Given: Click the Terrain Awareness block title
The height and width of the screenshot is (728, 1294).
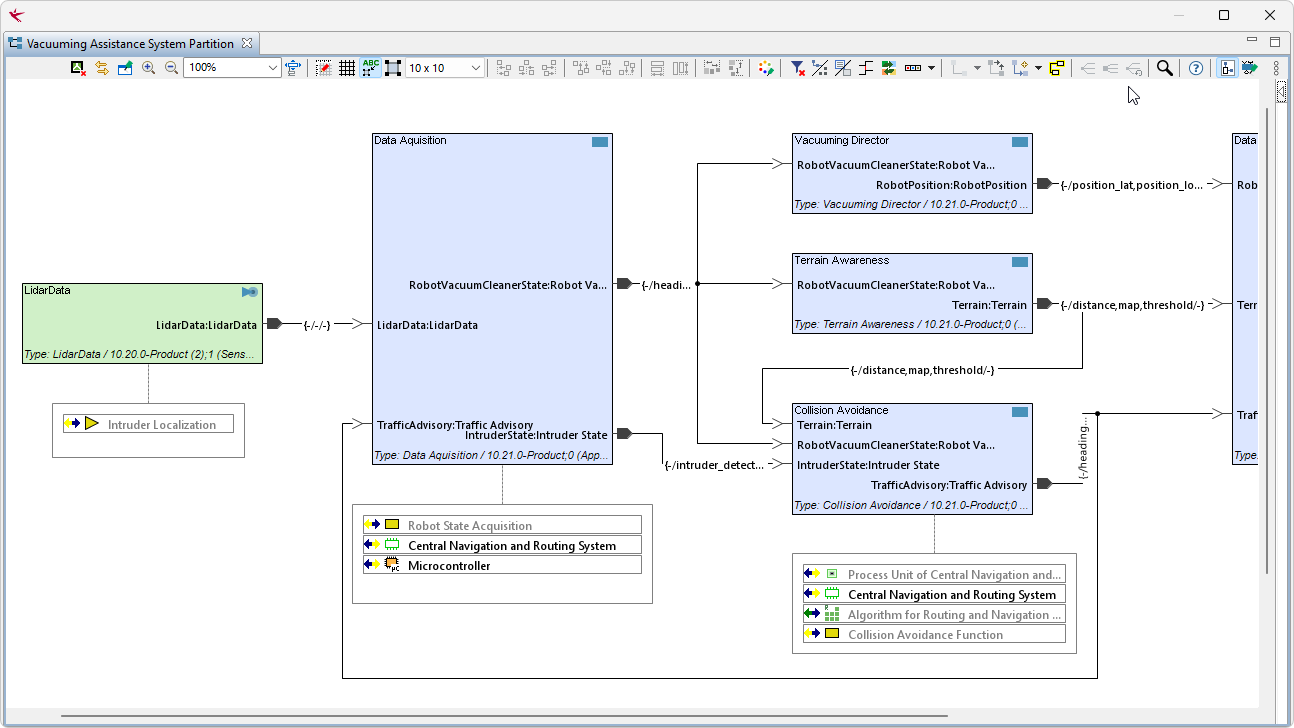Looking at the screenshot, I should [x=841, y=260].
